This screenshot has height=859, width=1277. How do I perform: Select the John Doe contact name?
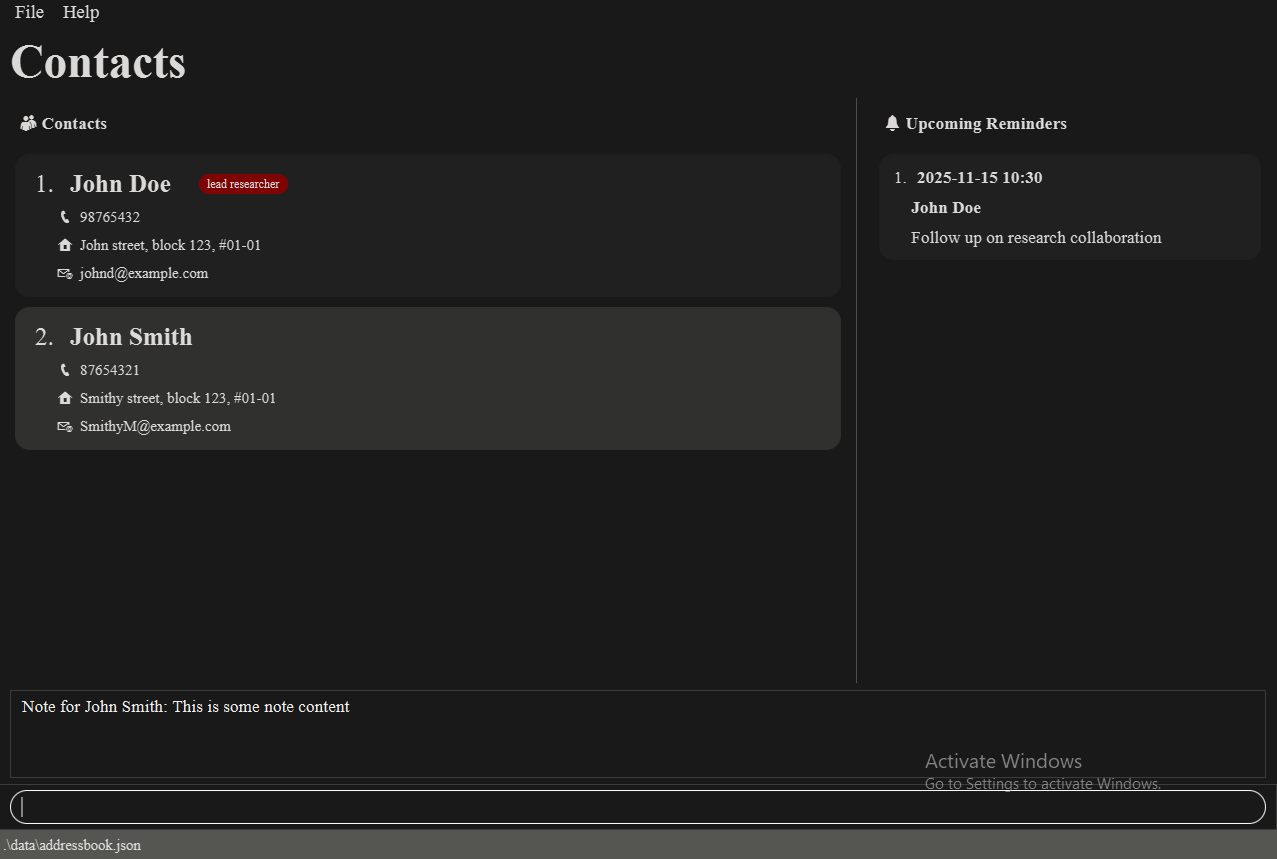pyautogui.click(x=120, y=184)
